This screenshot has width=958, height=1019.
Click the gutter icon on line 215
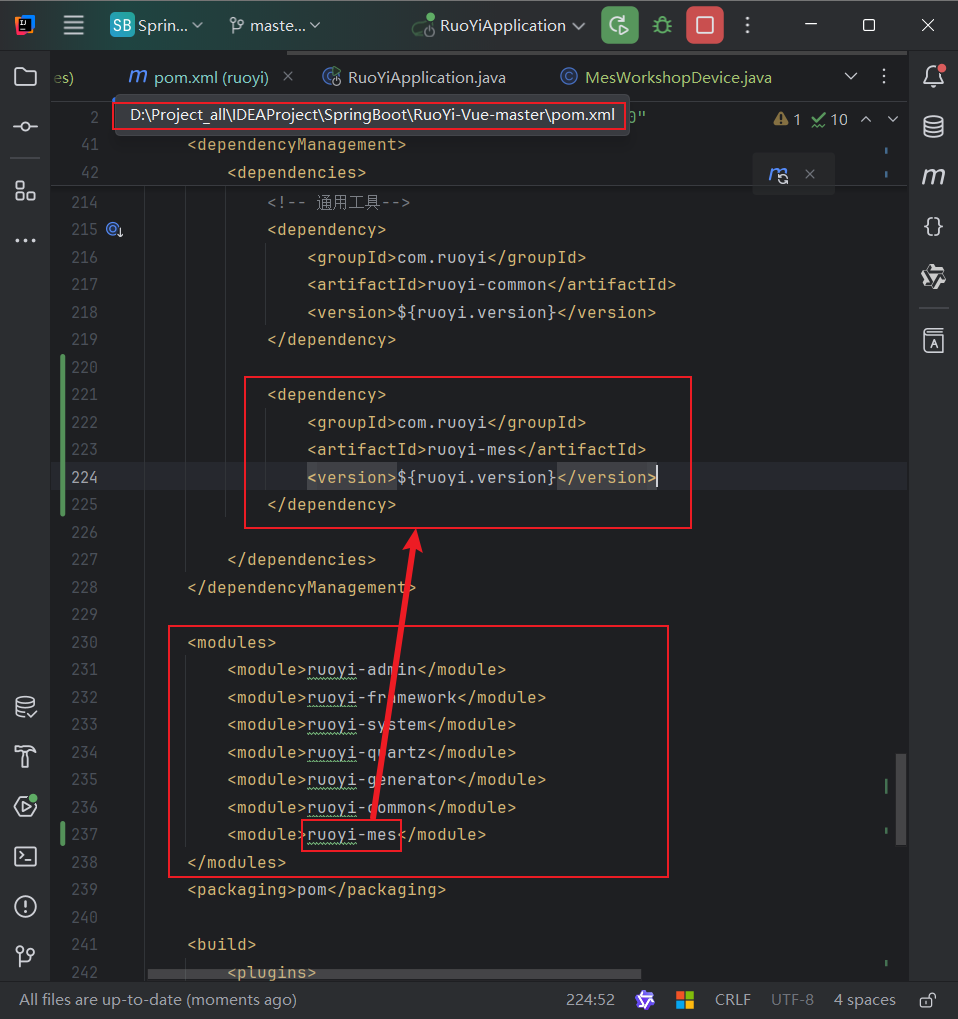coord(114,229)
